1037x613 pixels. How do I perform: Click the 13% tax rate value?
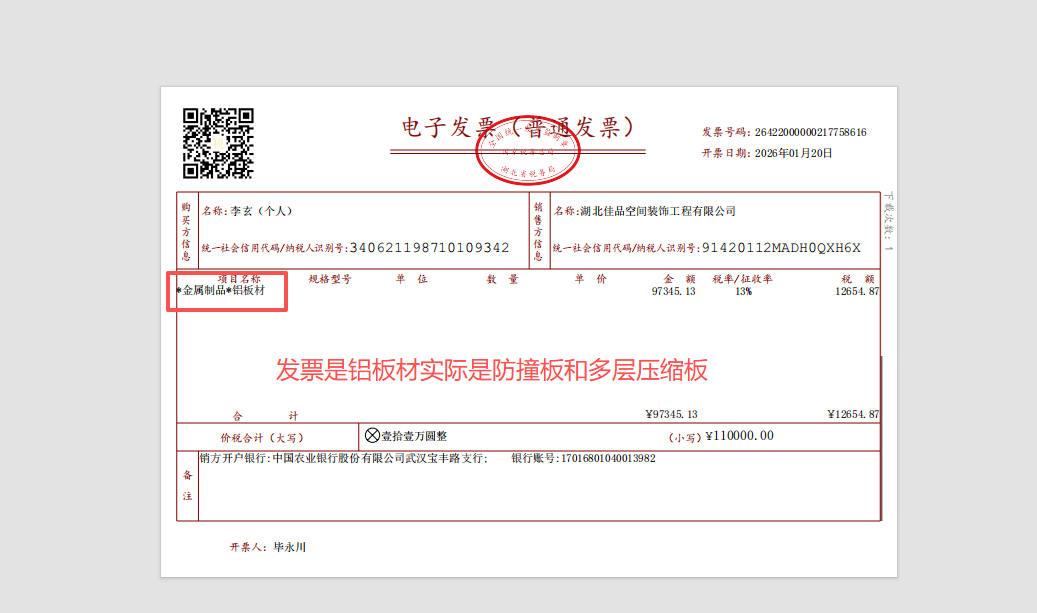pyautogui.click(x=743, y=291)
